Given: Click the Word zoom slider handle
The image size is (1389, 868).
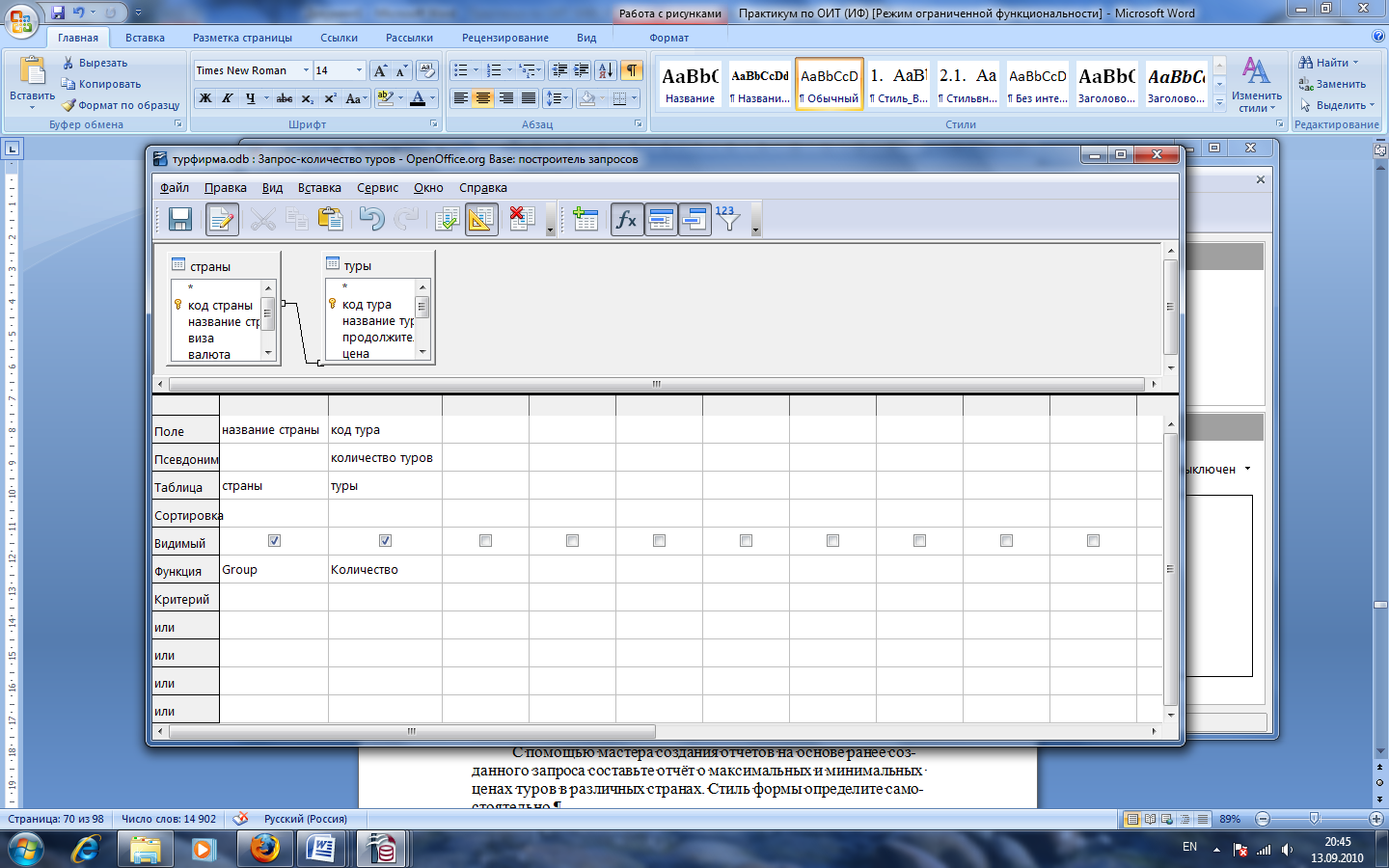Looking at the screenshot, I should pyautogui.click(x=1314, y=819).
